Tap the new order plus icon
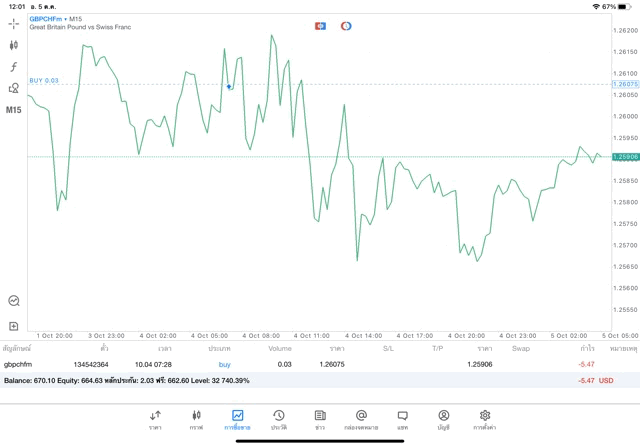The image size is (640, 447). click(x=14, y=326)
